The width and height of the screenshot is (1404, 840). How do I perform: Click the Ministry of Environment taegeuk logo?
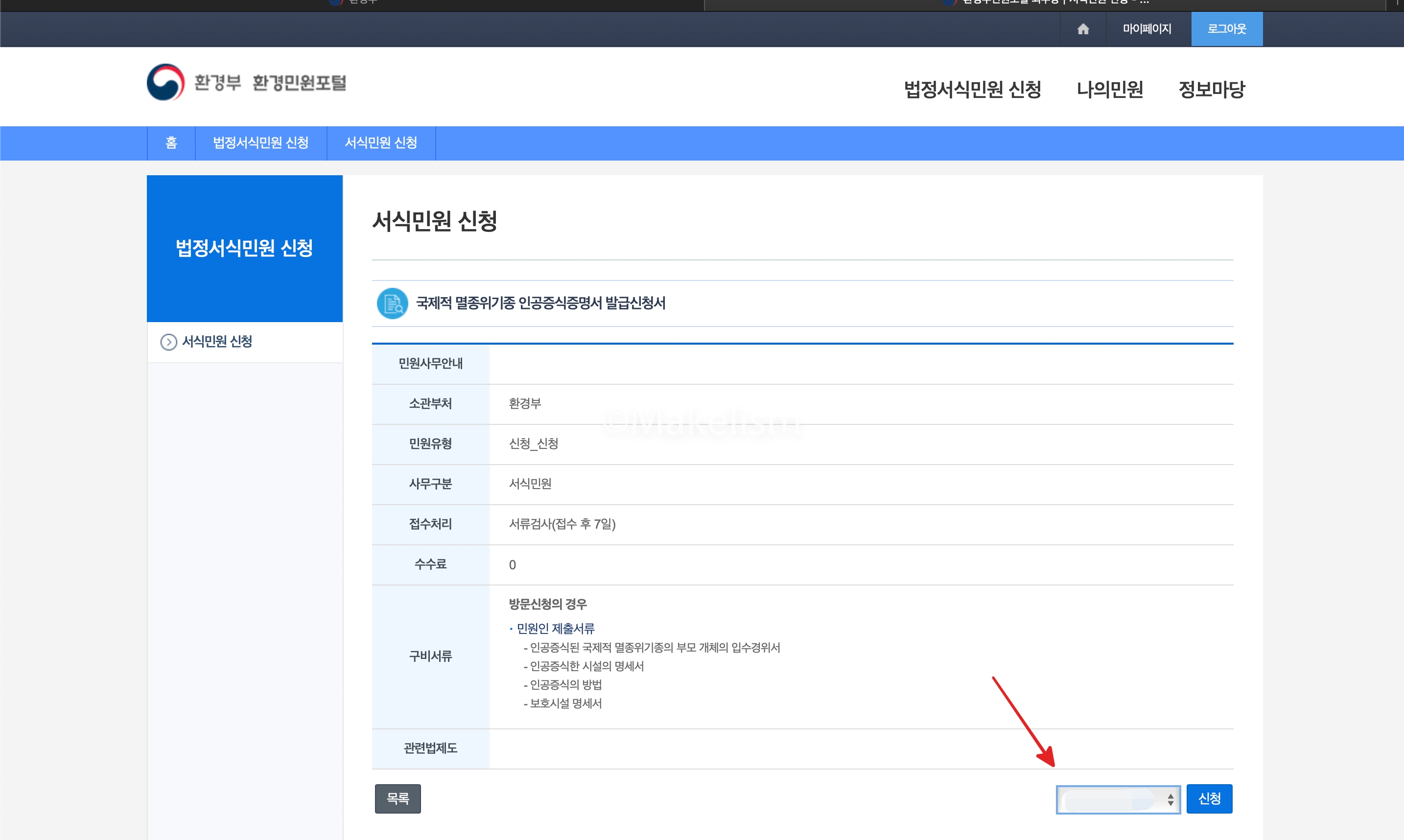click(165, 83)
